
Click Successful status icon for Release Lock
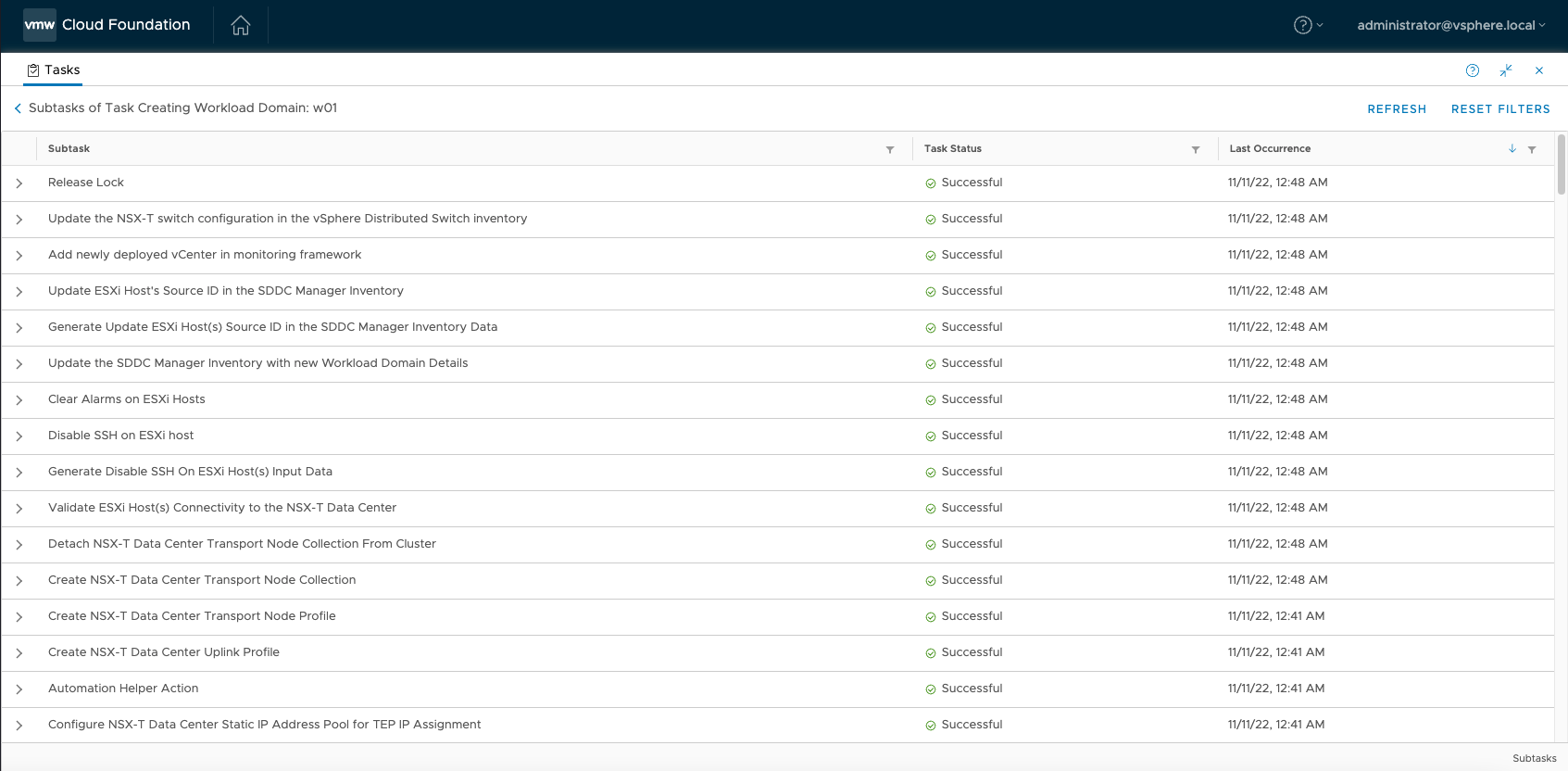[931, 183]
